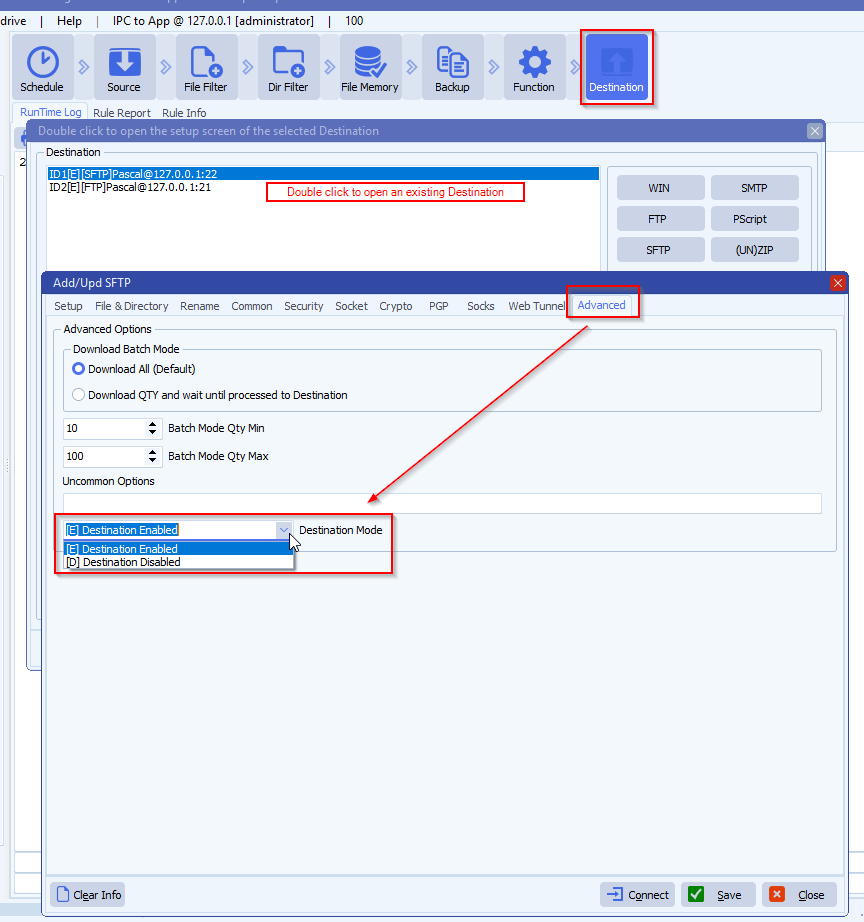864x922 pixels.
Task: Close the Add/Upd SFTP dialog
Action: point(838,283)
